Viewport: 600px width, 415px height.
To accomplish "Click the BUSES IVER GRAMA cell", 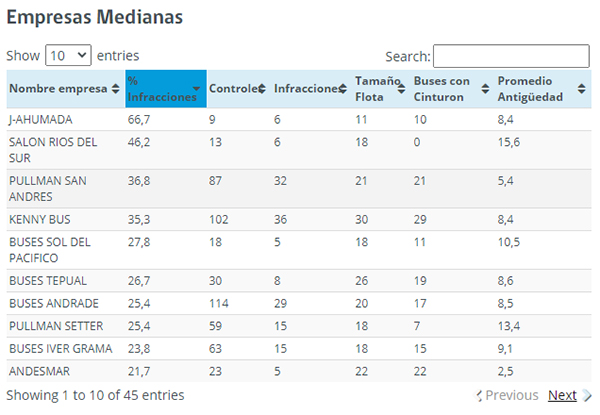I will (60, 348).
